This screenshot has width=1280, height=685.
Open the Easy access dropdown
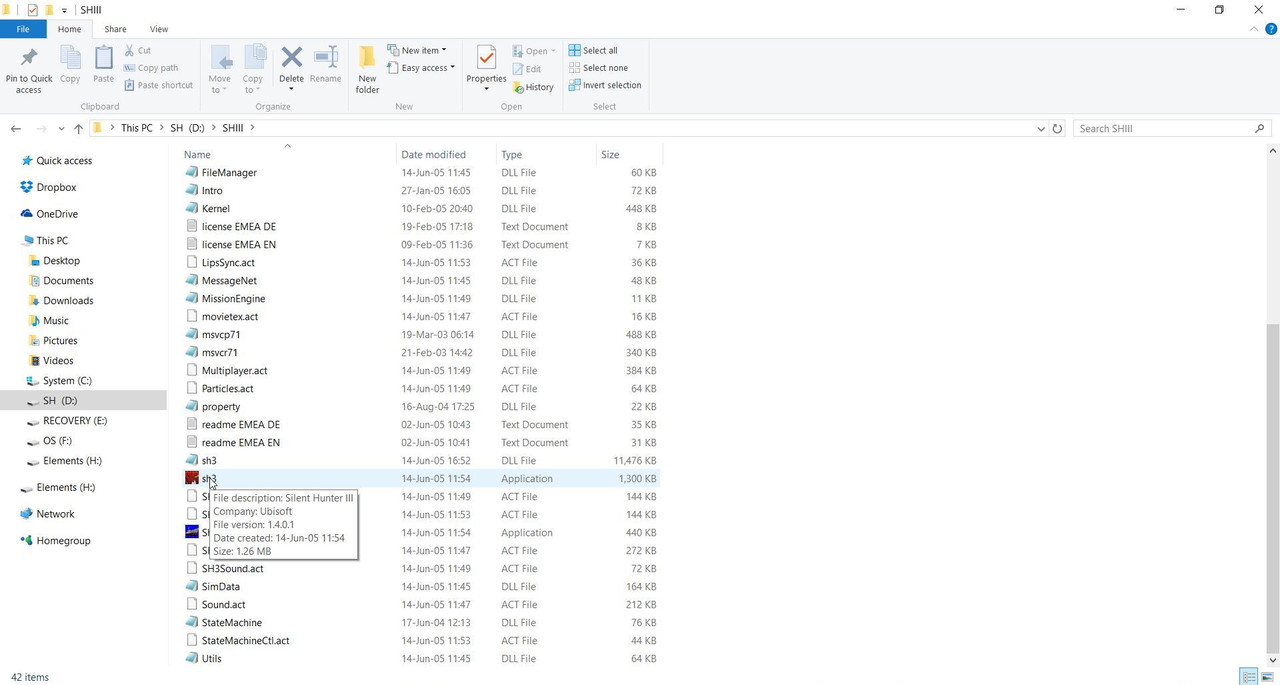[421, 68]
